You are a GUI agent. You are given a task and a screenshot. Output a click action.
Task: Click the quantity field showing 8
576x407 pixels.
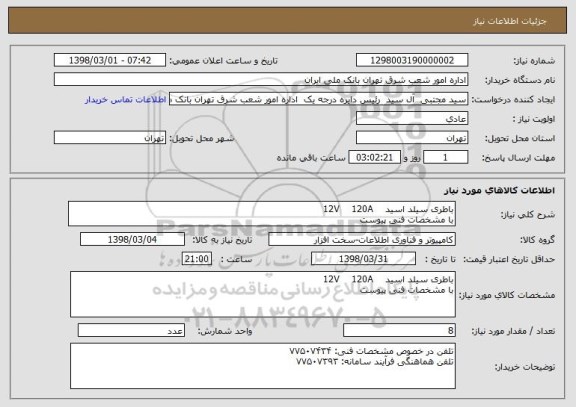pyautogui.click(x=399, y=331)
